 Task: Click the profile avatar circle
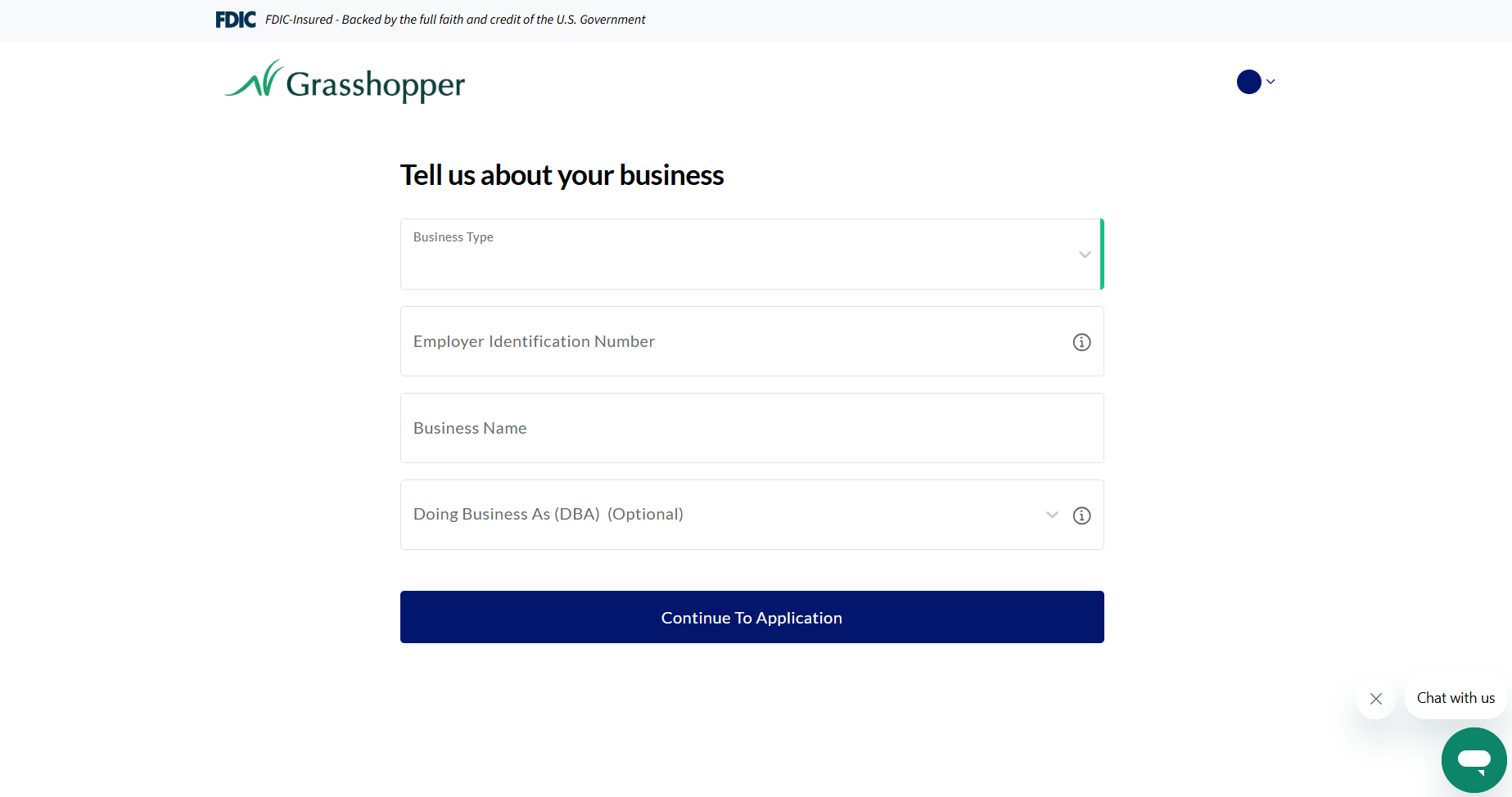1248,82
